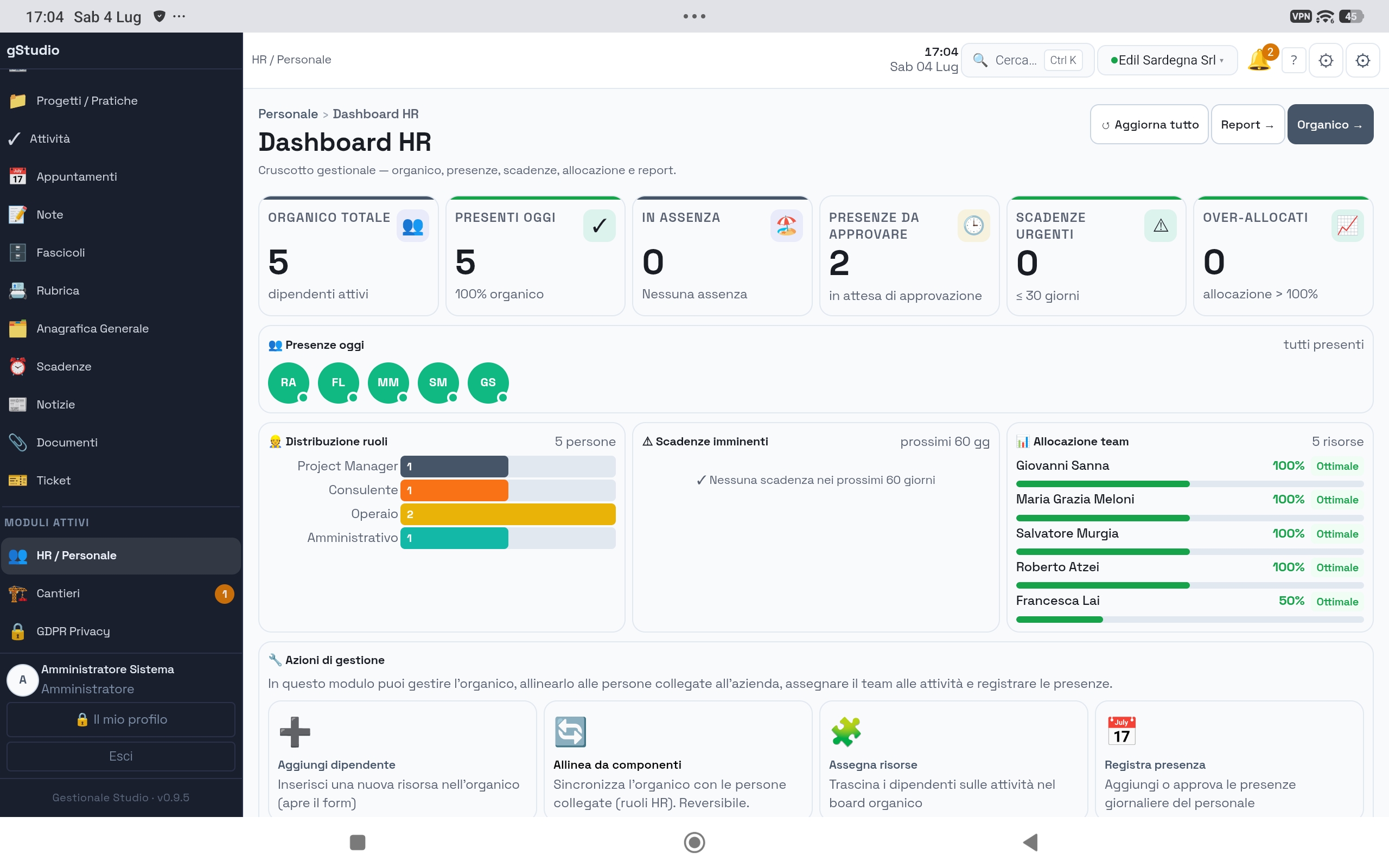Click the theme sun icon in header
The width and height of the screenshot is (1389, 868).
(x=1326, y=60)
